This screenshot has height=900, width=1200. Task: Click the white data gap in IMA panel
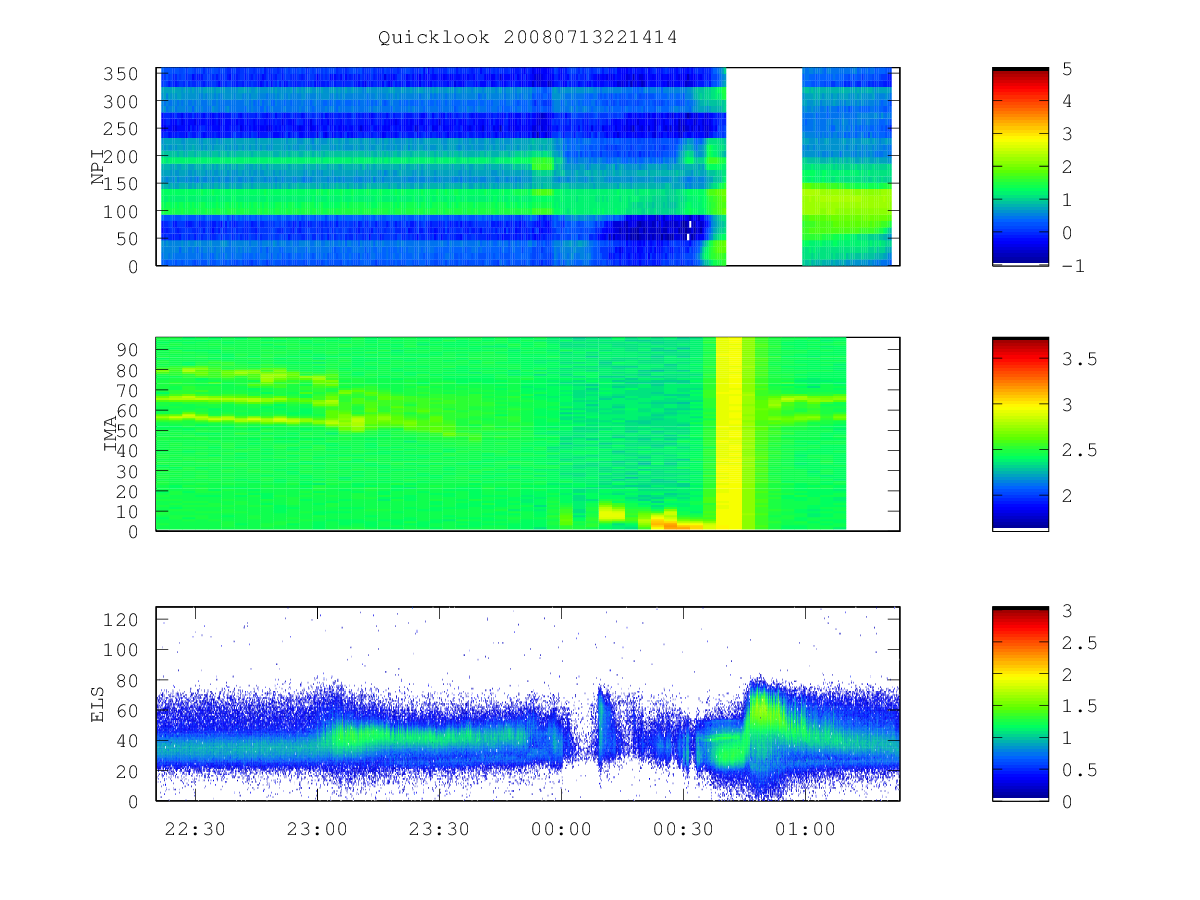point(873,434)
